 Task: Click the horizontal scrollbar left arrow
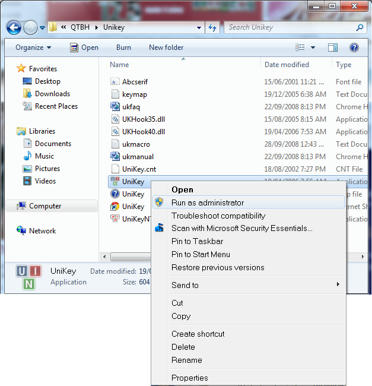pyautogui.click(x=105, y=256)
